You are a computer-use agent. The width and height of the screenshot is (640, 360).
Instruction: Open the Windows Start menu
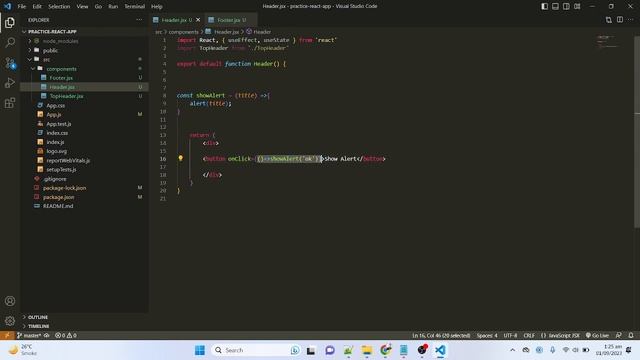pos(200,350)
